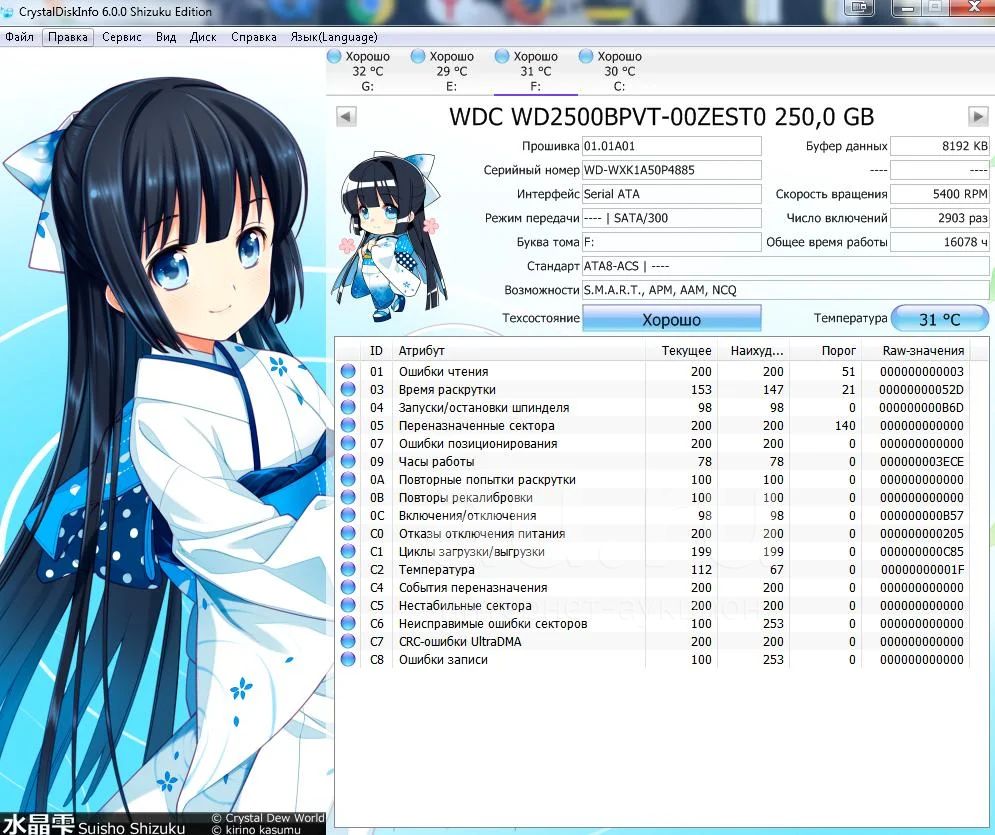Click the Атрибут column header

click(x=518, y=351)
